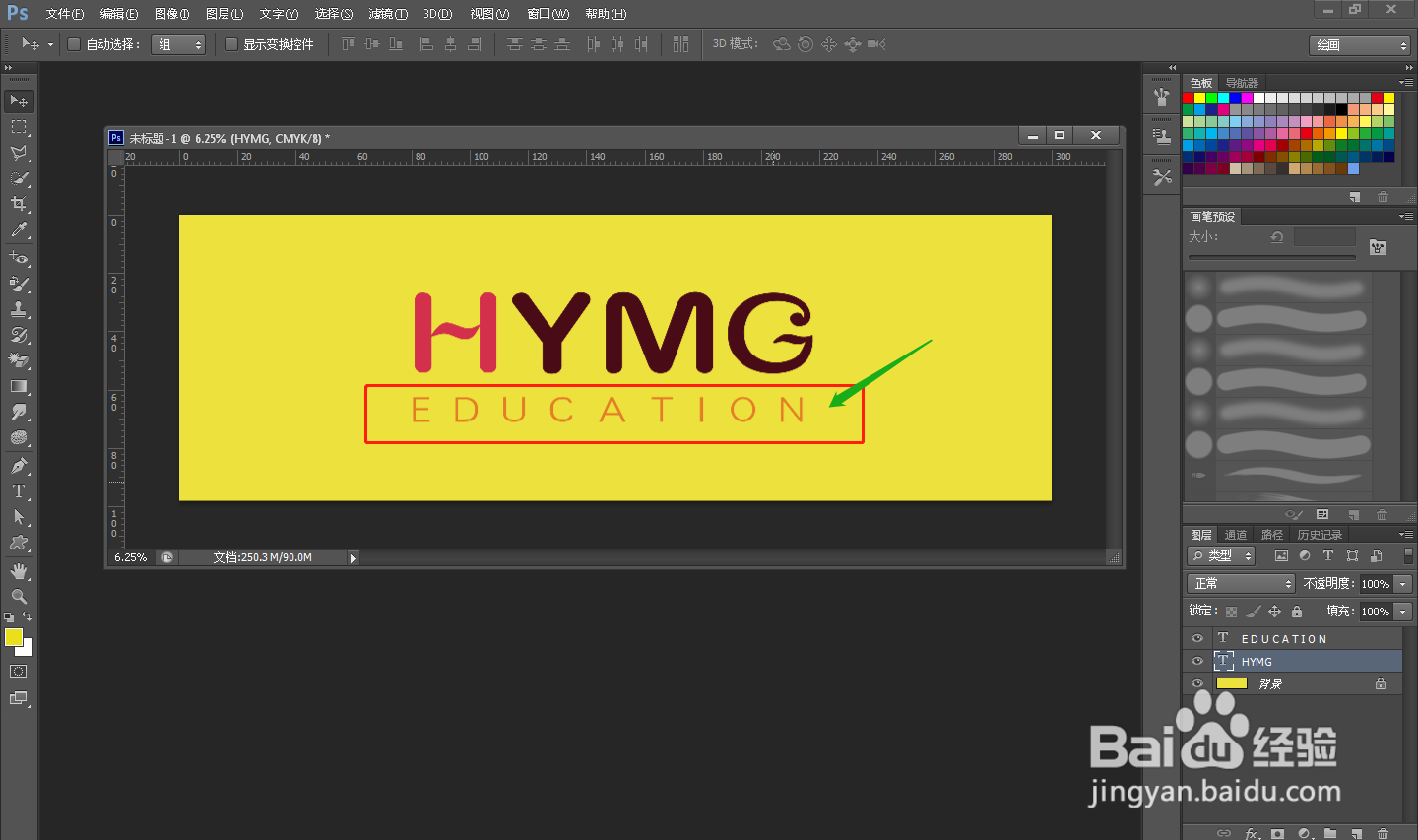Select the Eraser tool
This screenshot has width=1418, height=840.
[x=19, y=360]
